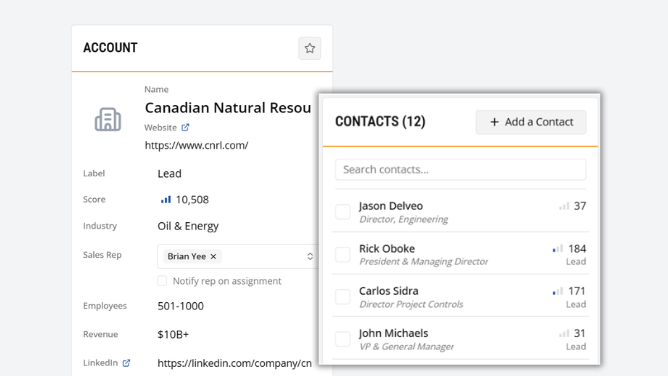The height and width of the screenshot is (376, 668).
Task: Click the Director, Engineering title text
Action: (403, 219)
